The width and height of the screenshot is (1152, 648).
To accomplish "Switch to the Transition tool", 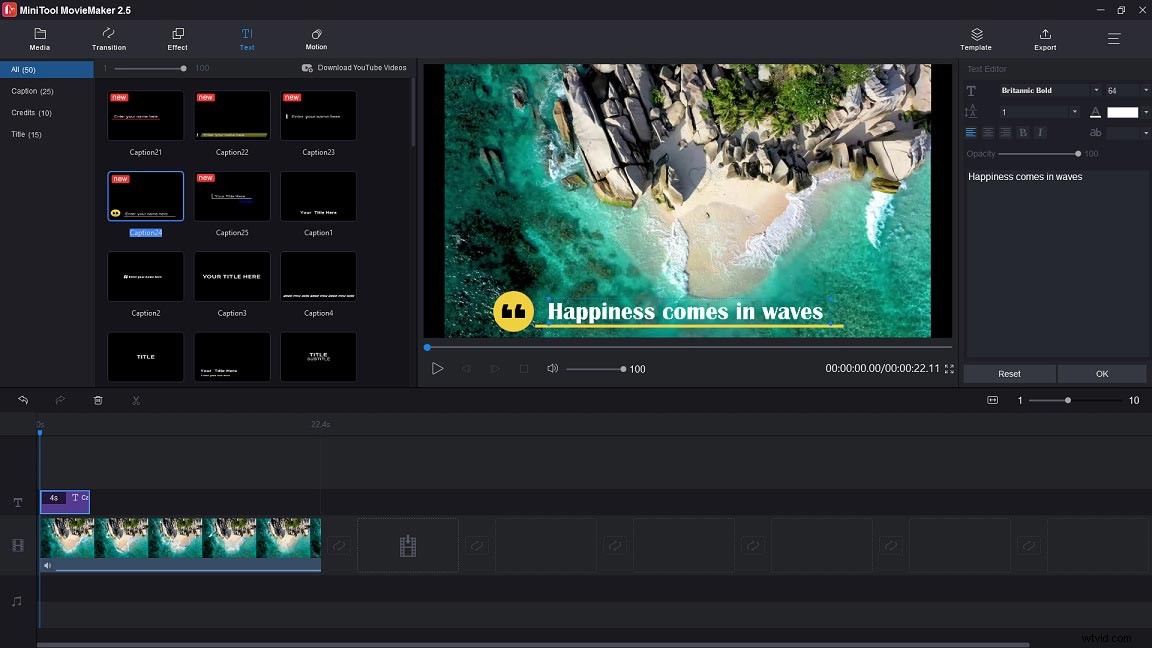I will 108,40.
